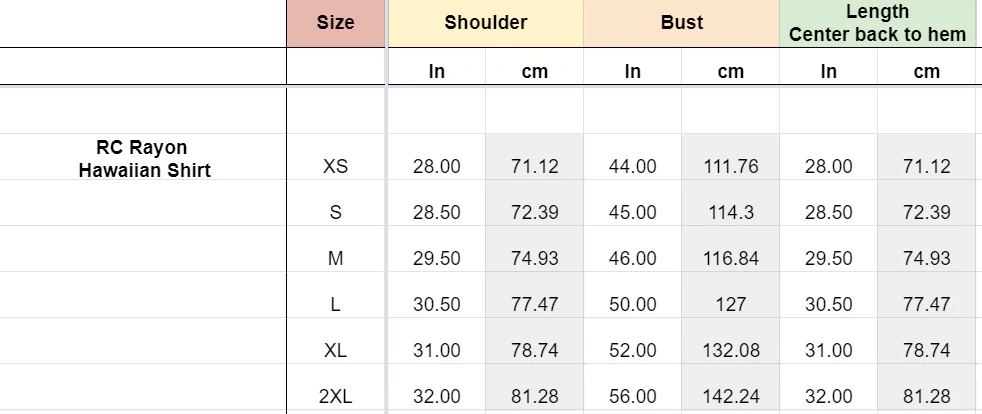Screen dimensions: 982x414
Task: Select bust value 56.00 inches
Action: [x=633, y=397]
